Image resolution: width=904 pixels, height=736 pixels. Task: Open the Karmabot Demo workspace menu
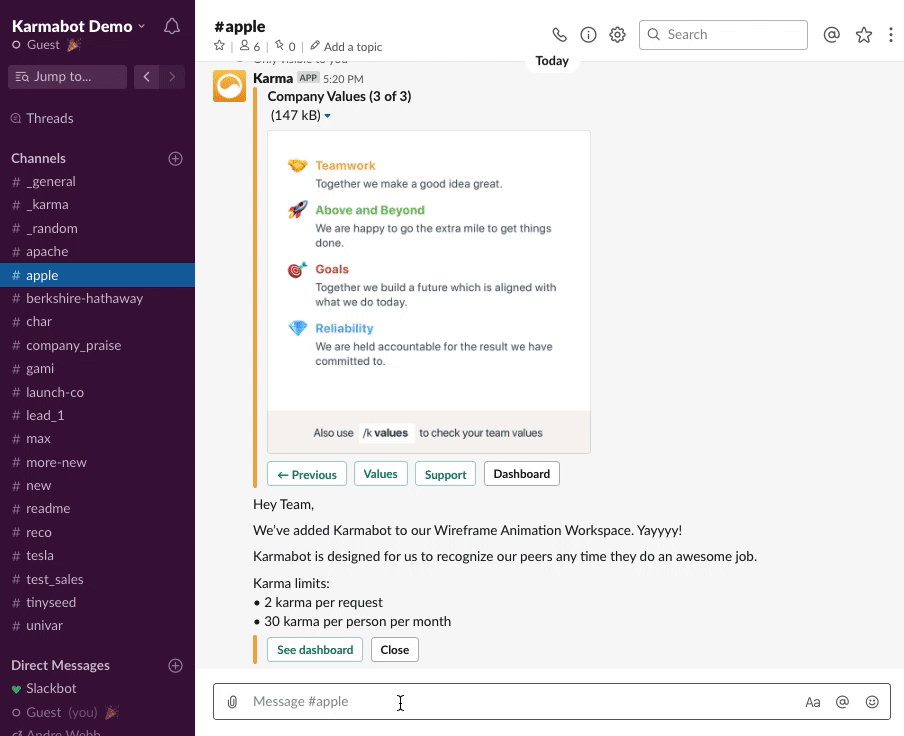pos(78,27)
